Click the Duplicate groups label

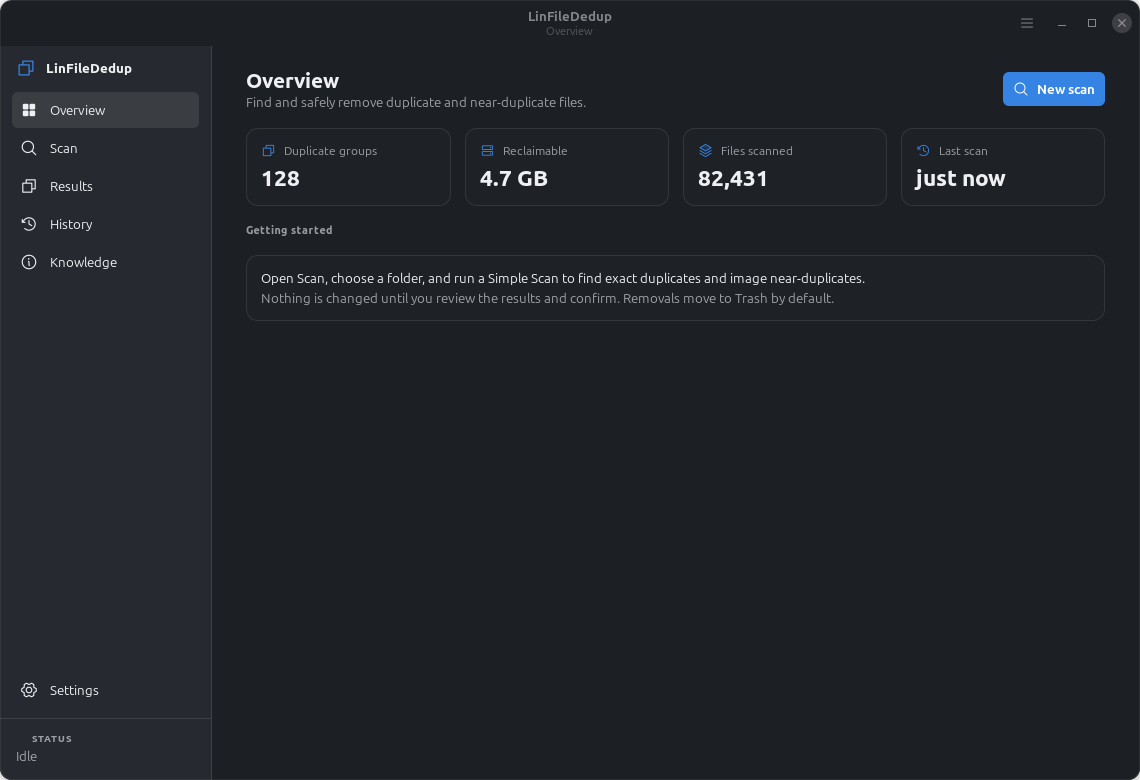click(330, 150)
